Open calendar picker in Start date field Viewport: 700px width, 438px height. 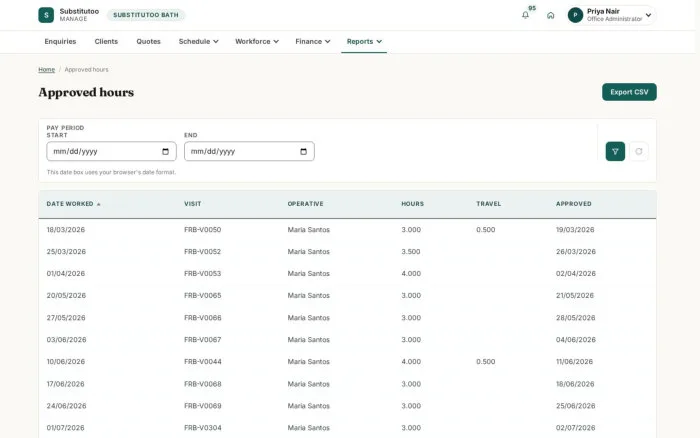(x=166, y=151)
